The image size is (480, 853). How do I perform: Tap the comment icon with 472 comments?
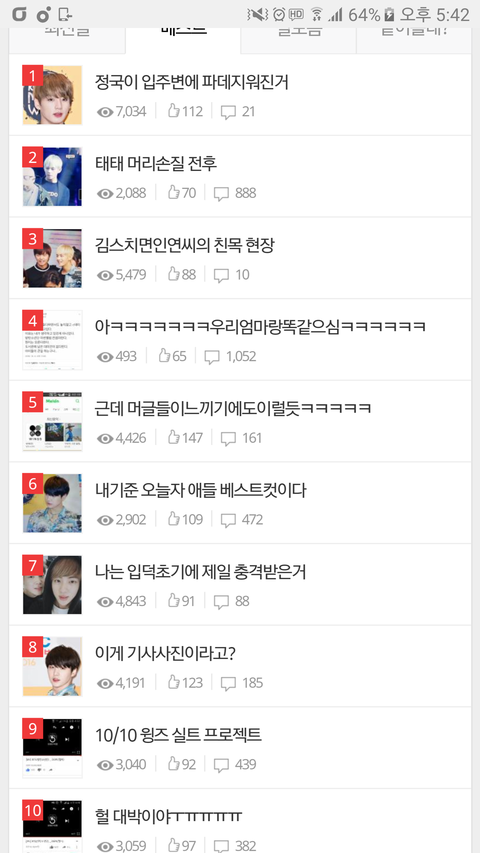228,520
